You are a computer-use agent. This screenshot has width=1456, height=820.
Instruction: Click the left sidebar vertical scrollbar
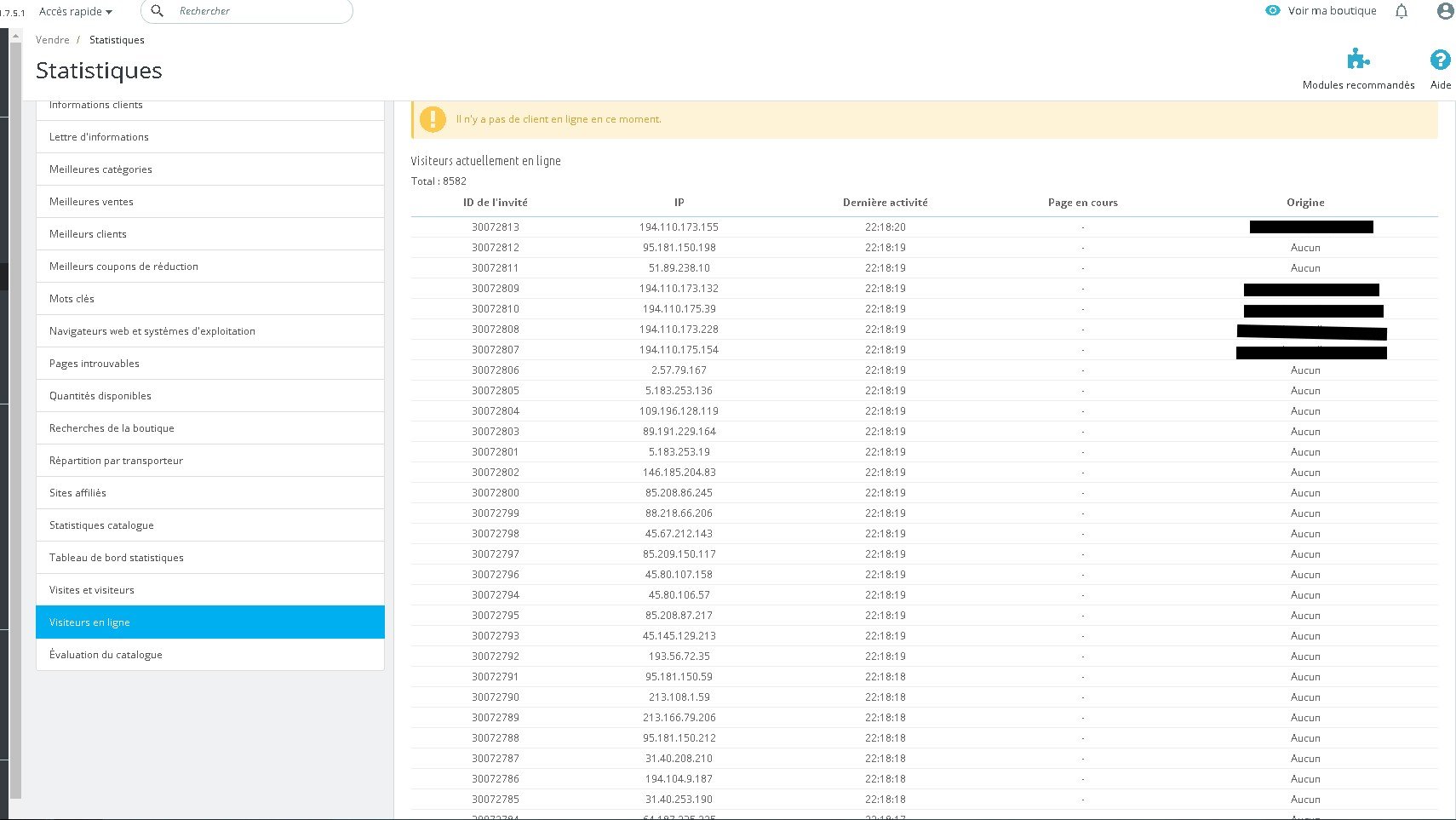[15, 417]
